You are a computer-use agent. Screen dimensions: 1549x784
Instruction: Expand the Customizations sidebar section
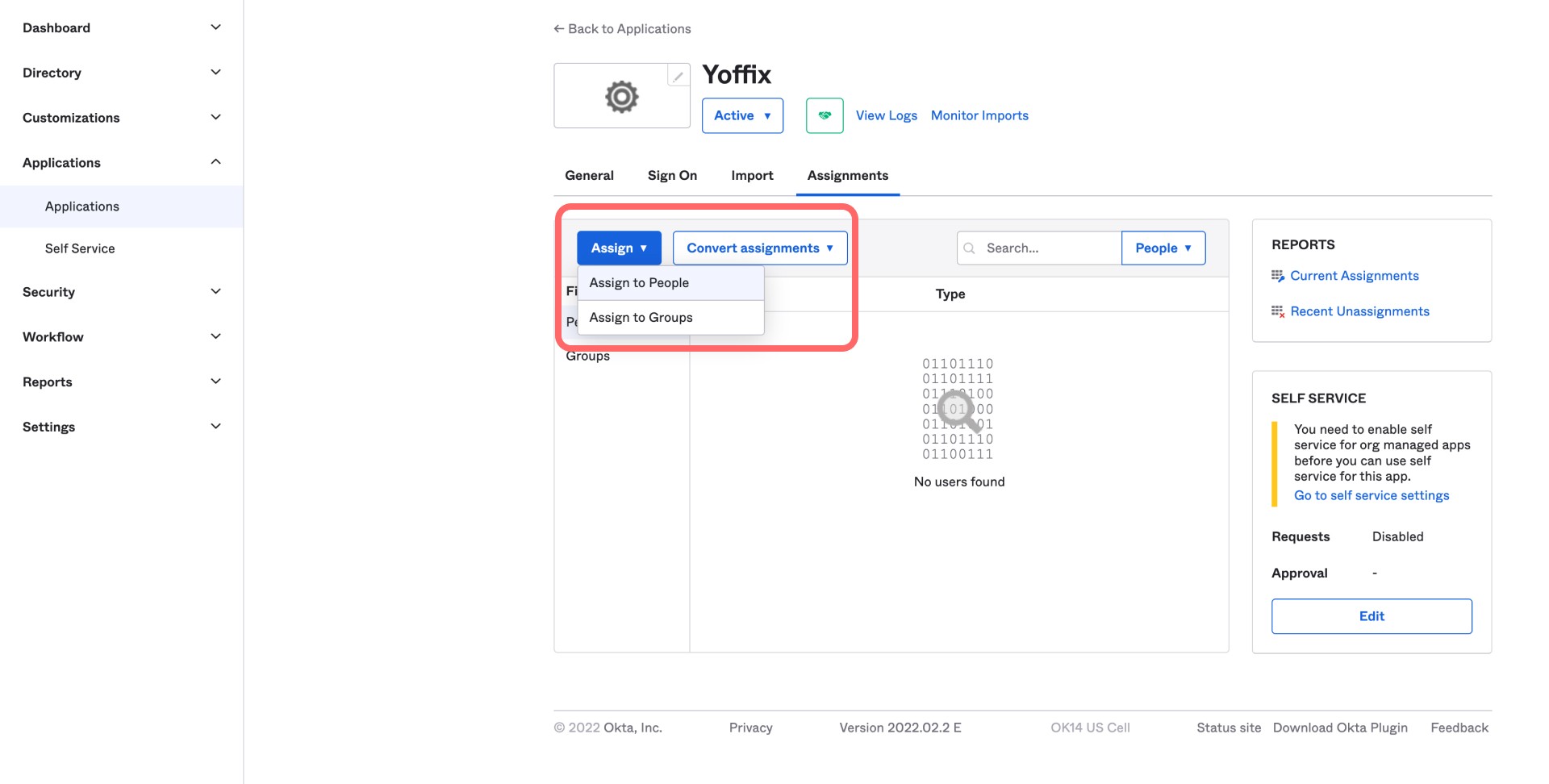pos(215,118)
